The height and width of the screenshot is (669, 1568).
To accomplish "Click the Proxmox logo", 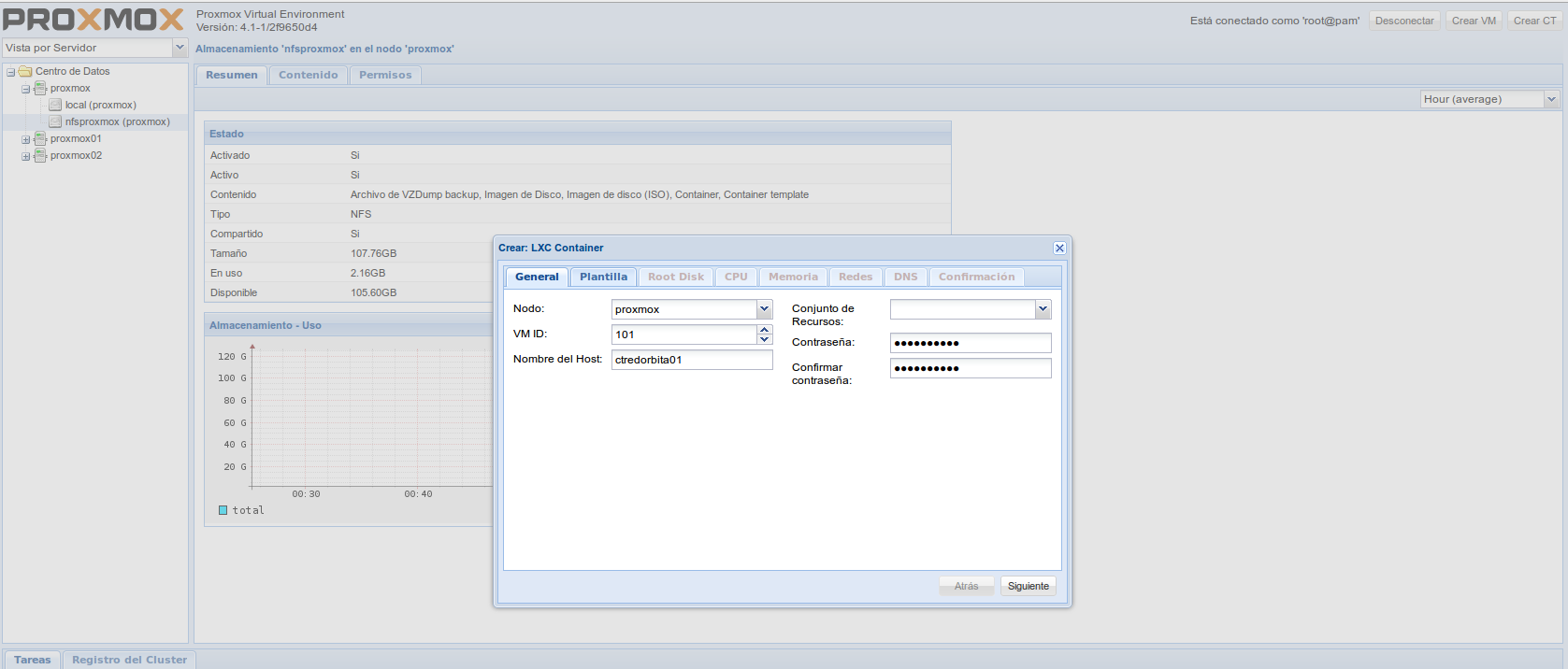I will pyautogui.click(x=94, y=20).
